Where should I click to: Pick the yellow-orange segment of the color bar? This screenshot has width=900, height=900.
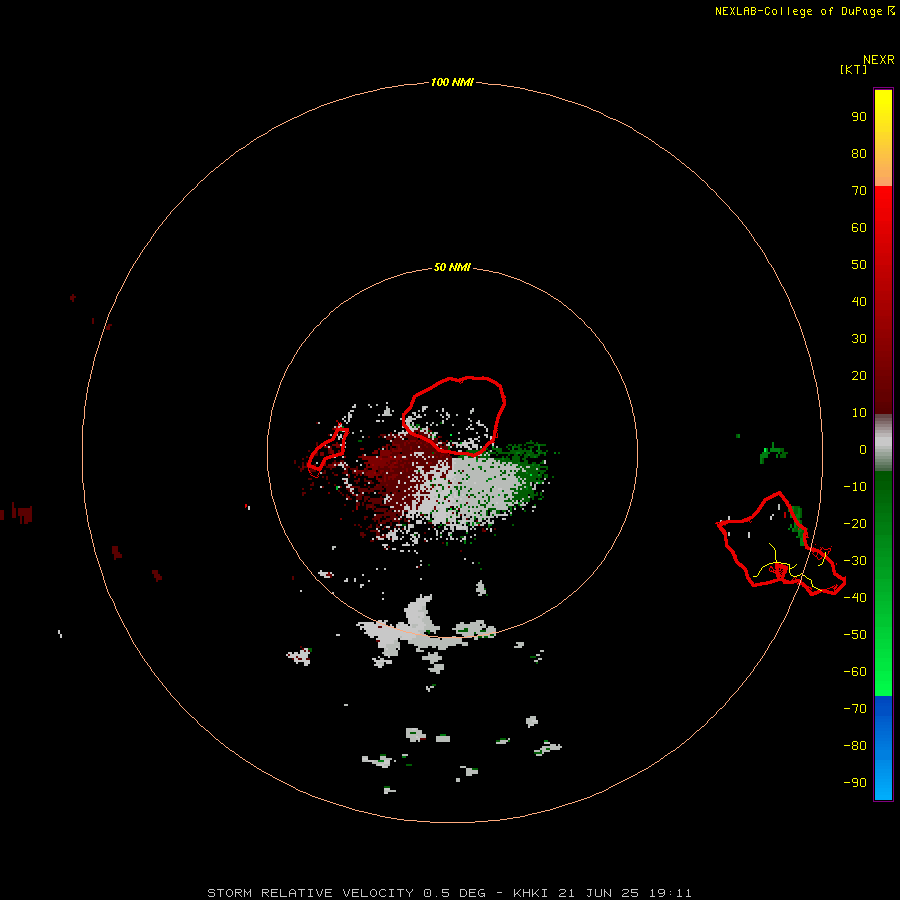883,138
